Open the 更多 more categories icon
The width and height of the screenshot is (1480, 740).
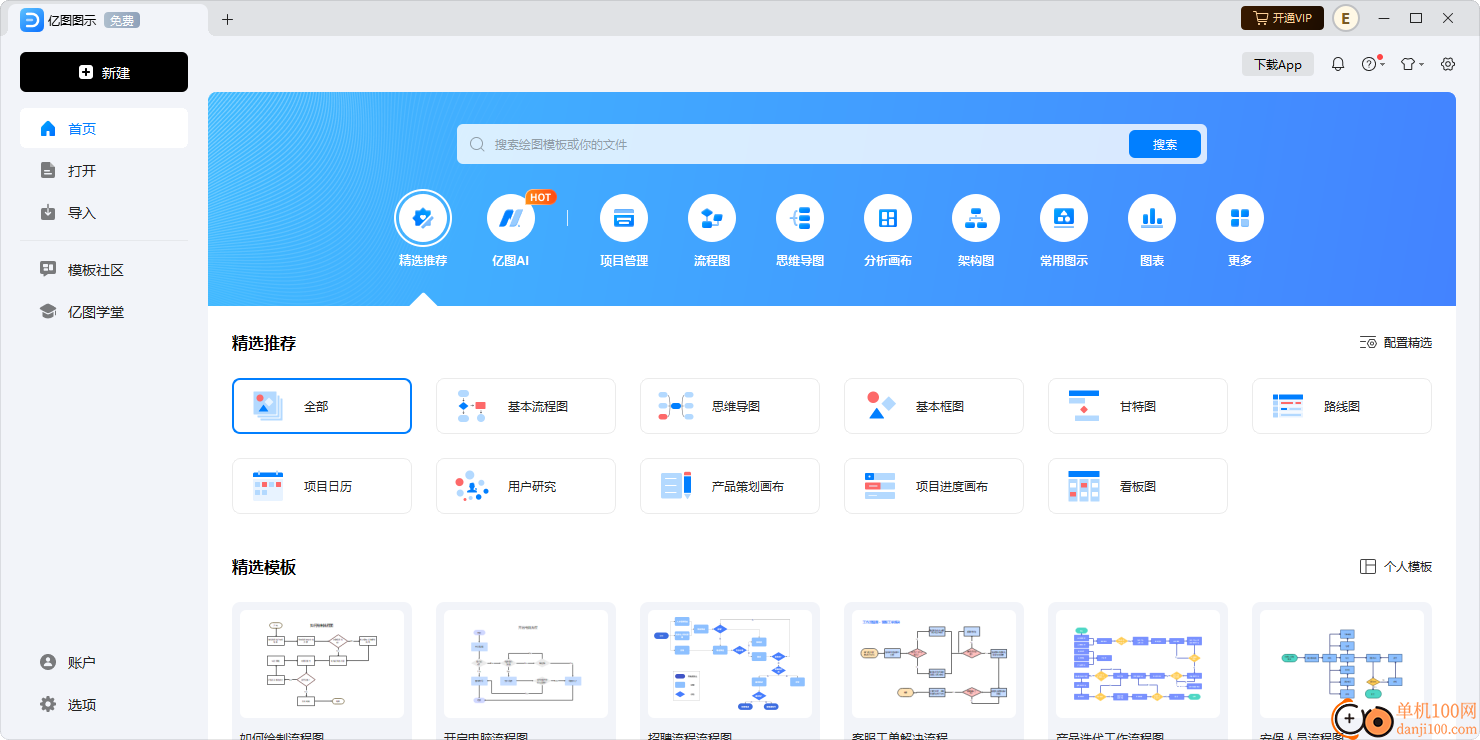pyautogui.click(x=1240, y=218)
